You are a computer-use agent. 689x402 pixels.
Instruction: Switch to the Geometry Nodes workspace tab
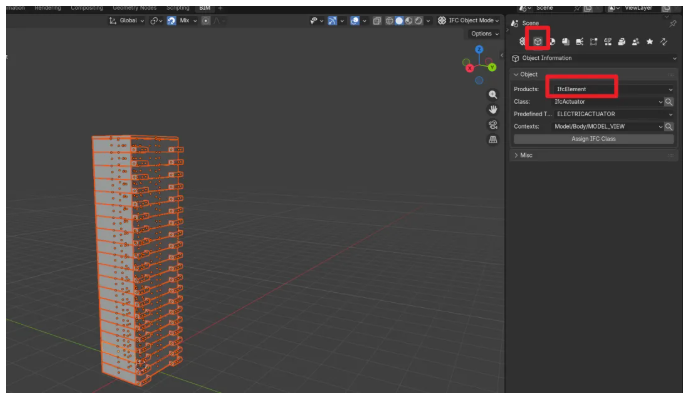[134, 8]
